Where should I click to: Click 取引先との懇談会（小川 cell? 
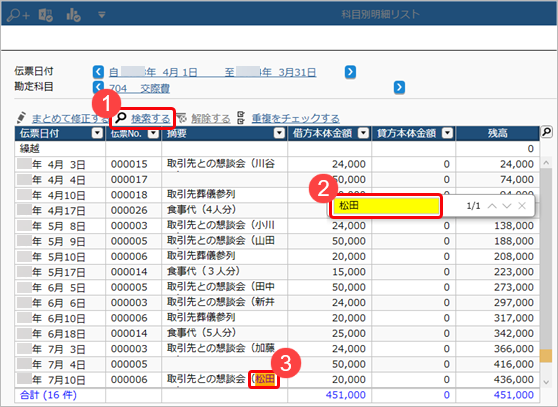[225, 226]
